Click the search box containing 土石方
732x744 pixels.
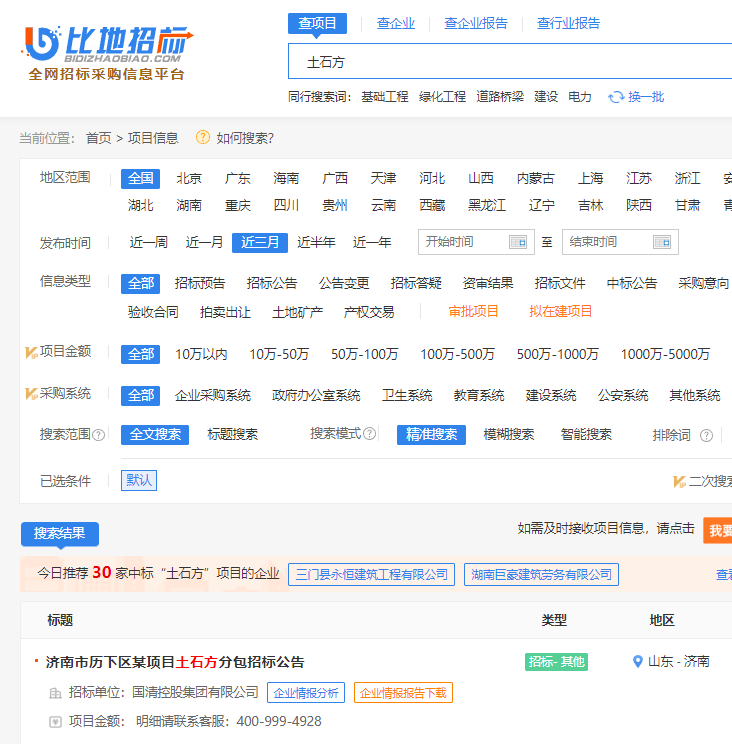point(510,62)
